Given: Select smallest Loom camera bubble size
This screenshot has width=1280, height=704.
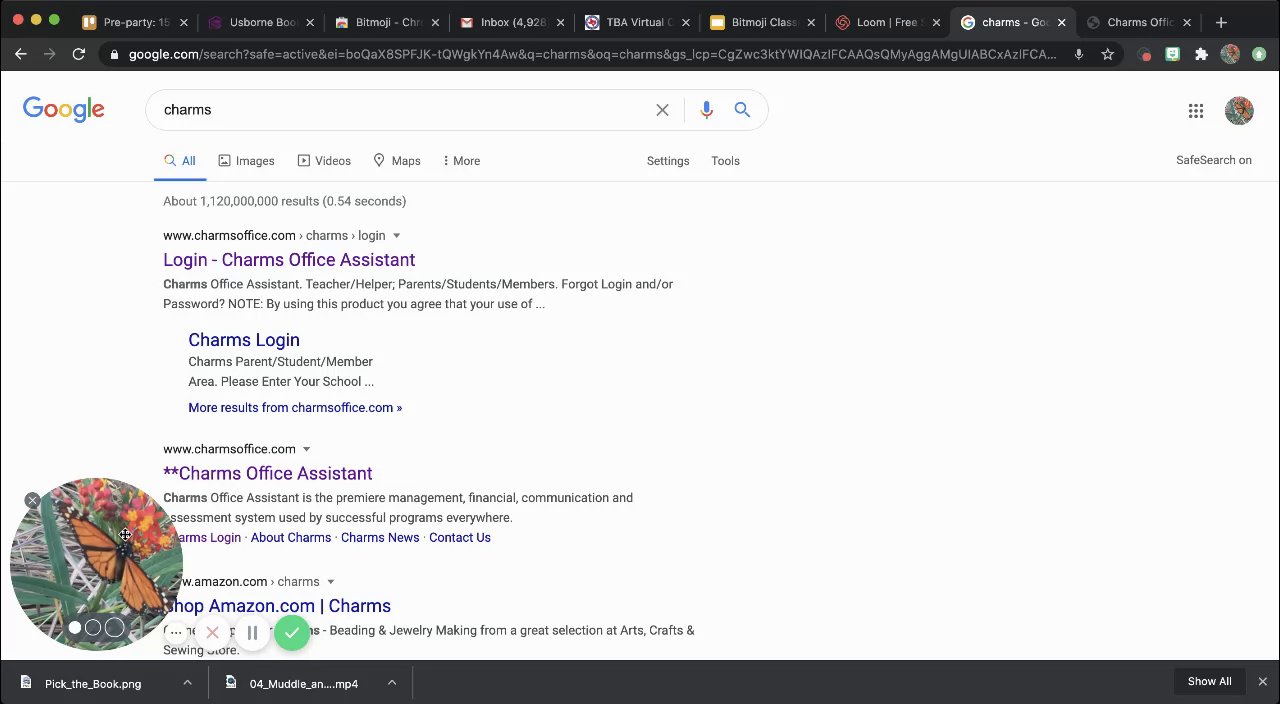Looking at the screenshot, I should [x=75, y=628].
